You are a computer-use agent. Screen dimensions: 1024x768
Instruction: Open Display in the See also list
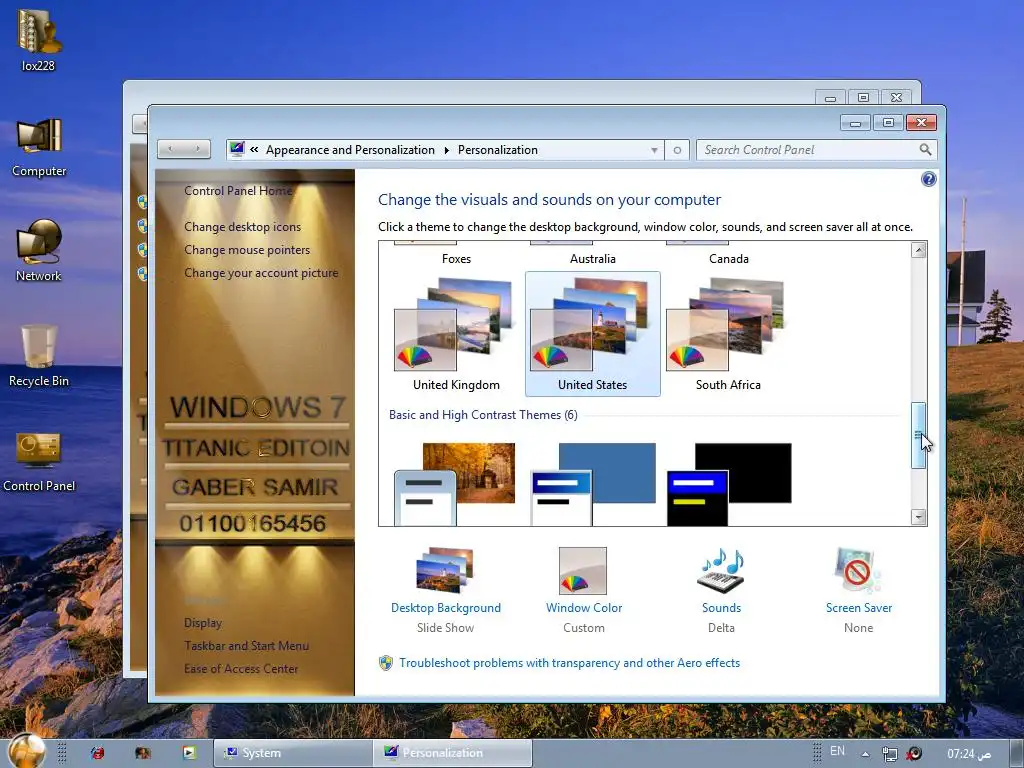click(x=203, y=623)
